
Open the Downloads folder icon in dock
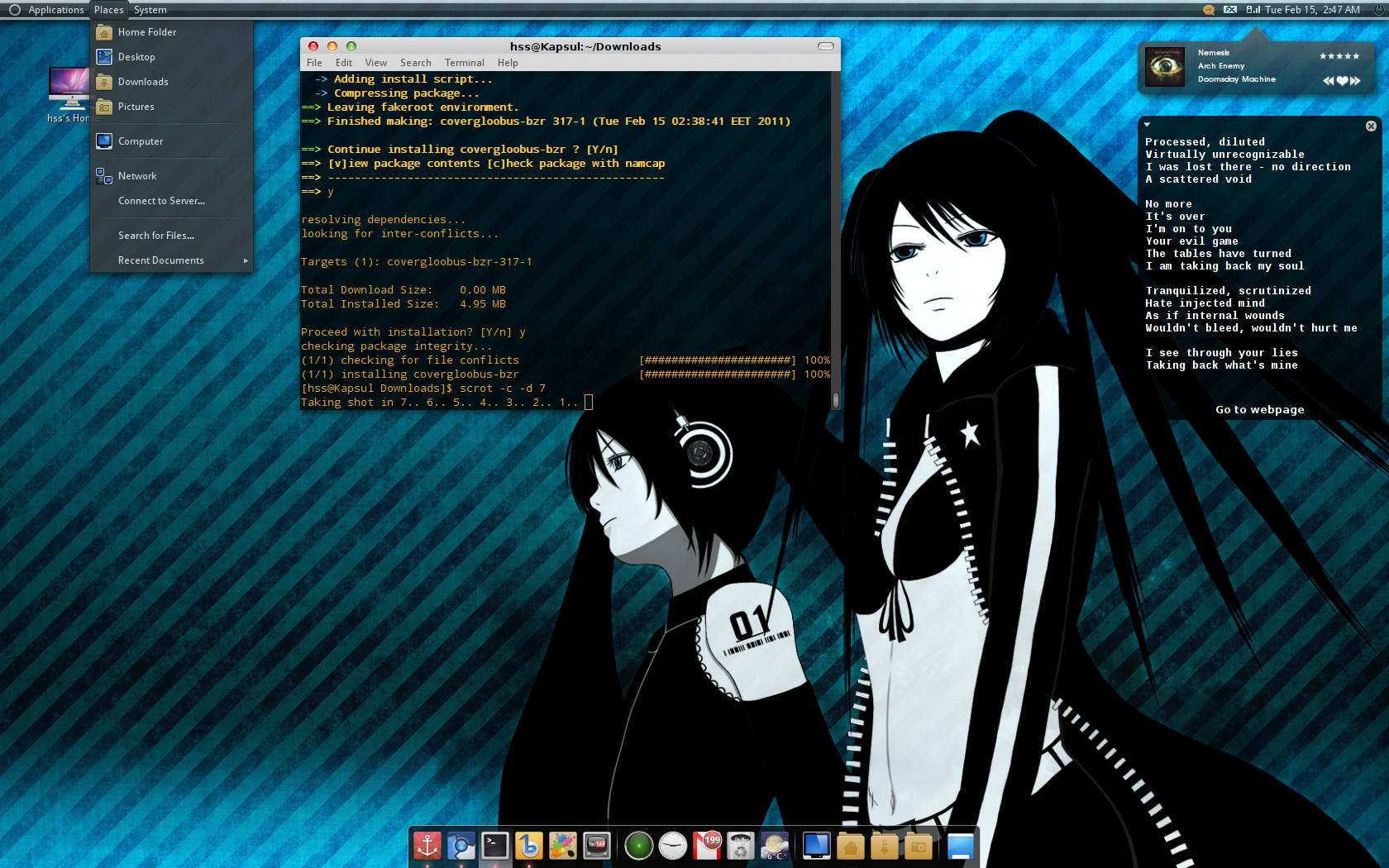click(885, 846)
